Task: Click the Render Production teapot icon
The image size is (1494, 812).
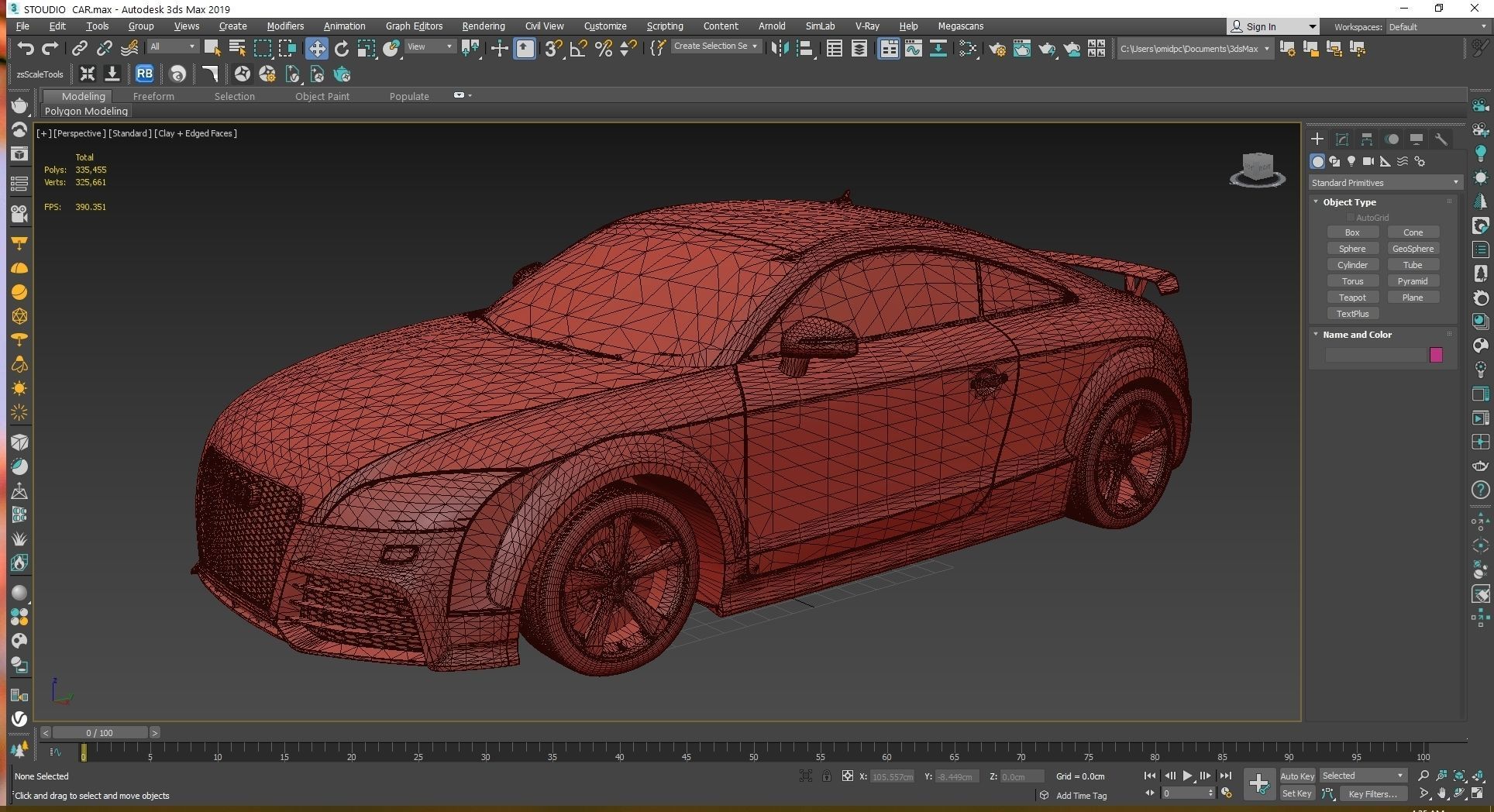Action: (x=1047, y=49)
